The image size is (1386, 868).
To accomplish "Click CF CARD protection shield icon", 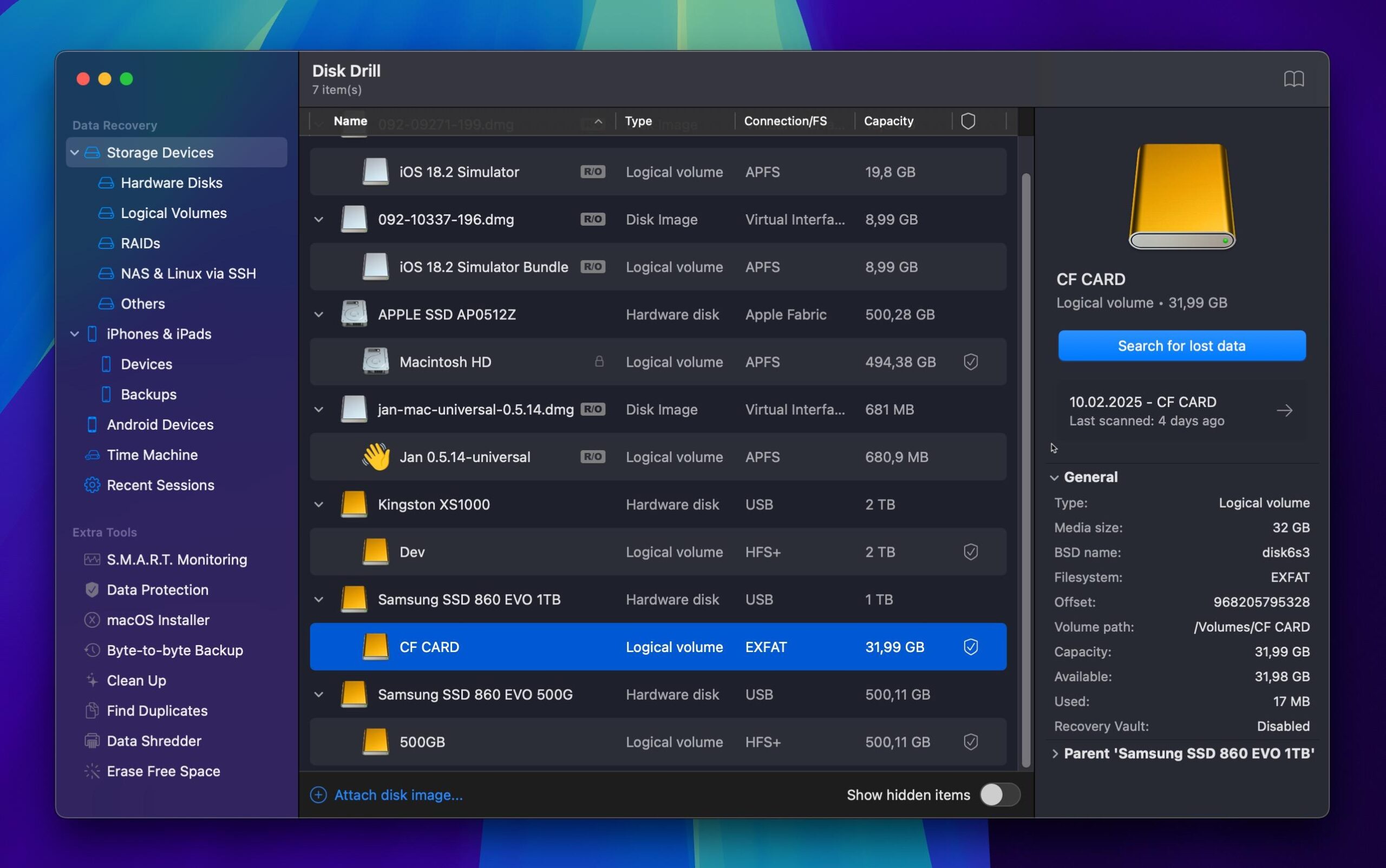I will 970,647.
